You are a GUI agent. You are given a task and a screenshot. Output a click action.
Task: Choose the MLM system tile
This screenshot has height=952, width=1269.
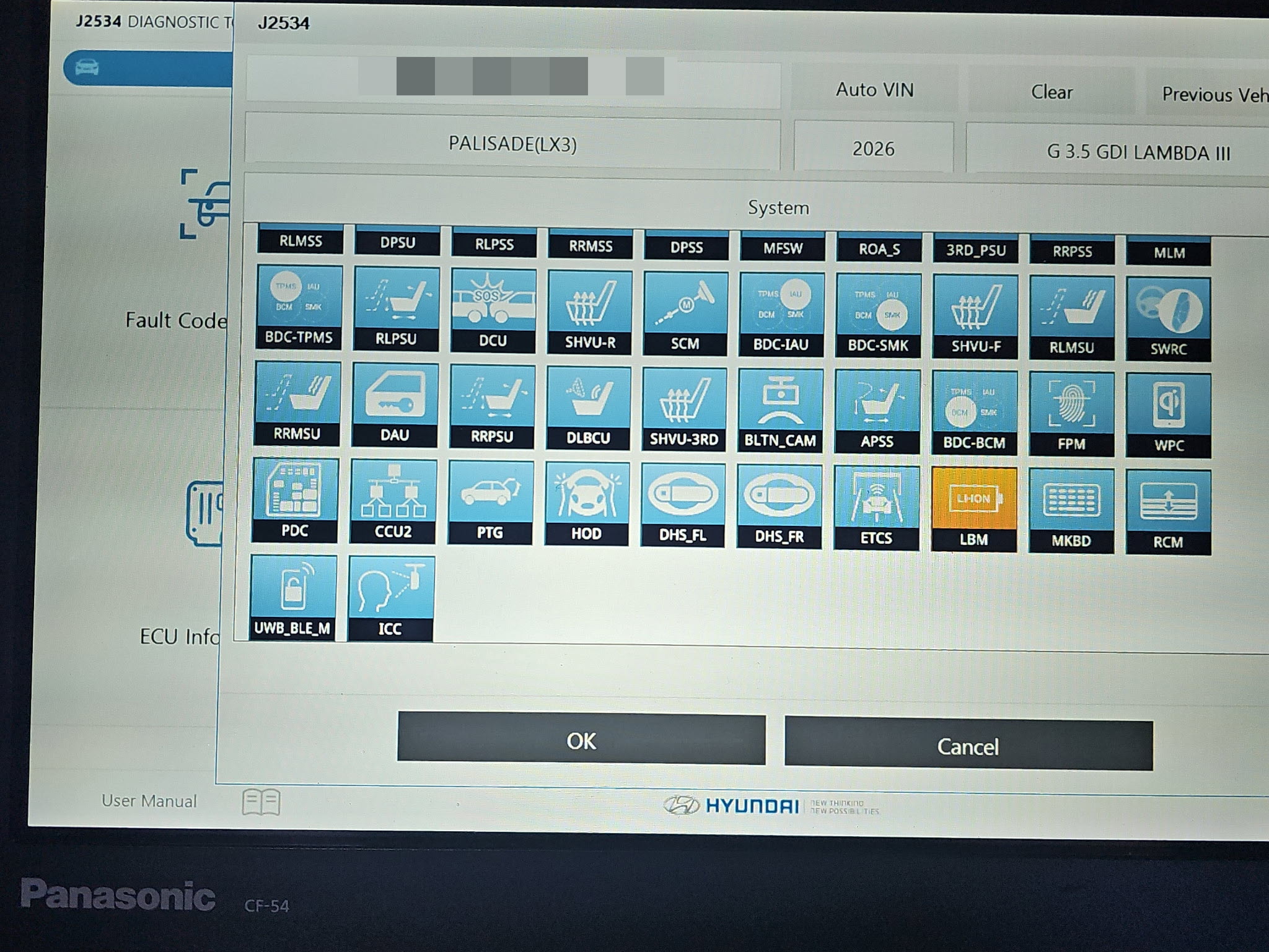[x=1169, y=251]
